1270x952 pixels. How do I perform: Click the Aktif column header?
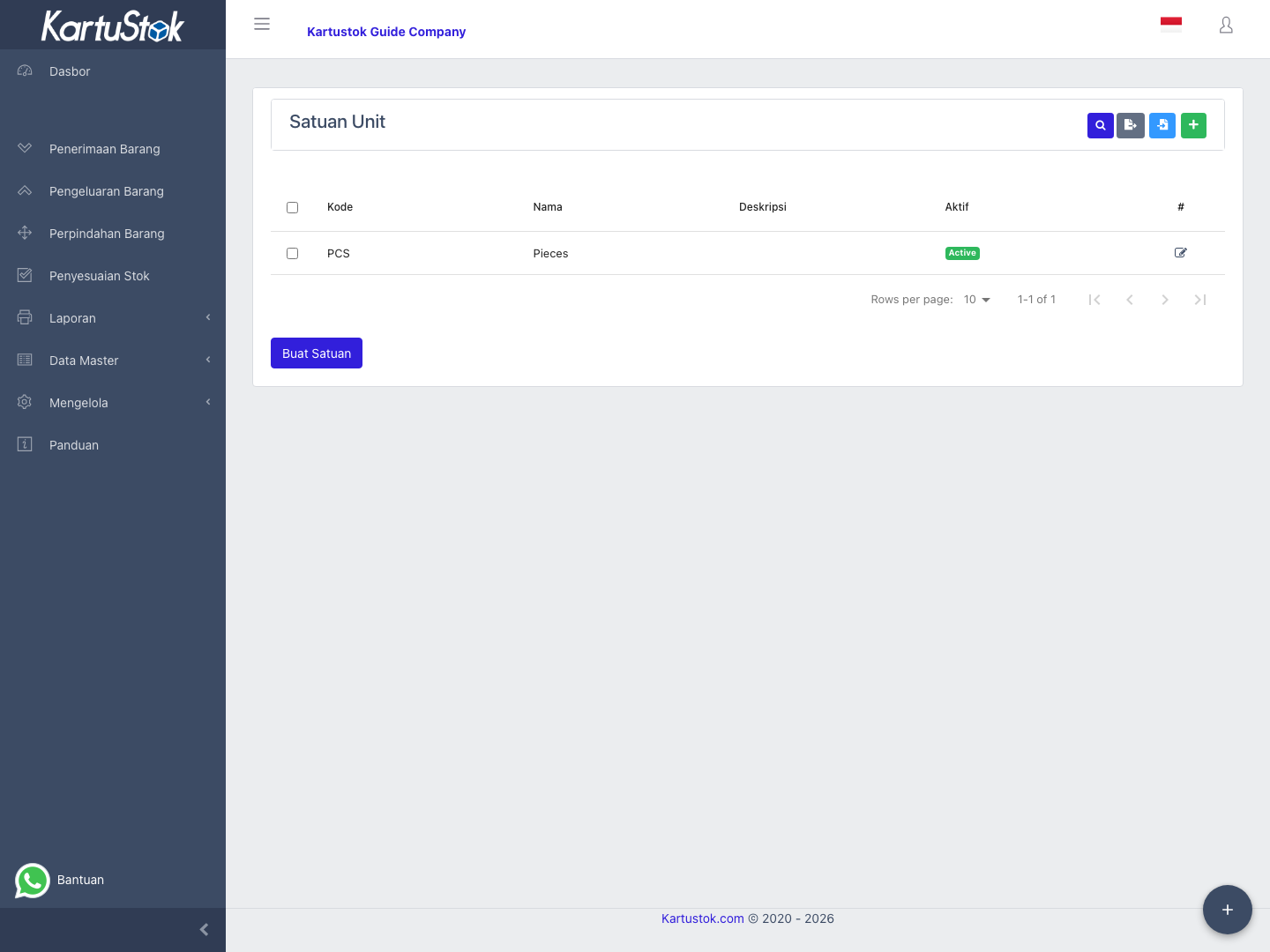[x=957, y=207]
